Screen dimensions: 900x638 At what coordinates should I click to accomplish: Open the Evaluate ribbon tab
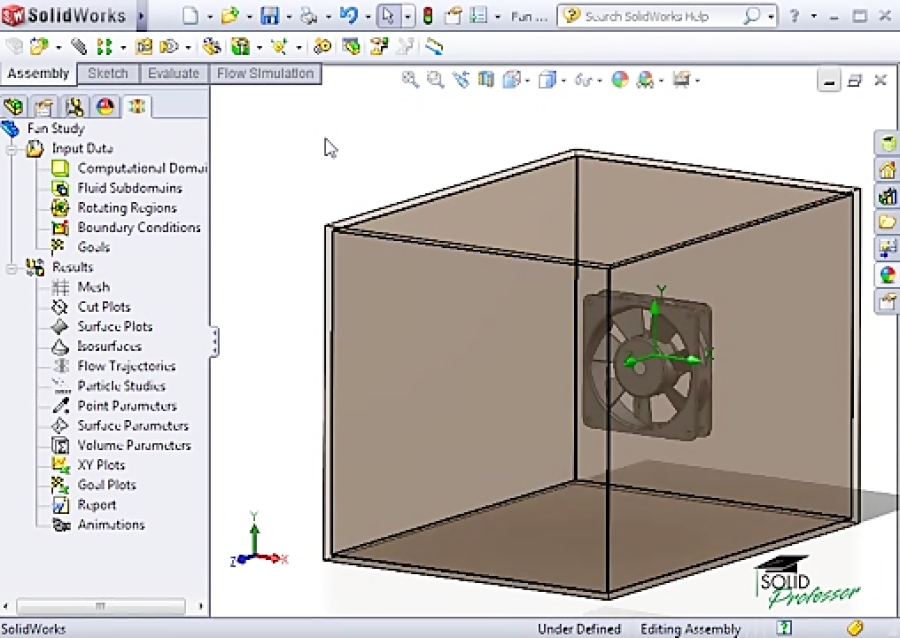[x=175, y=73]
